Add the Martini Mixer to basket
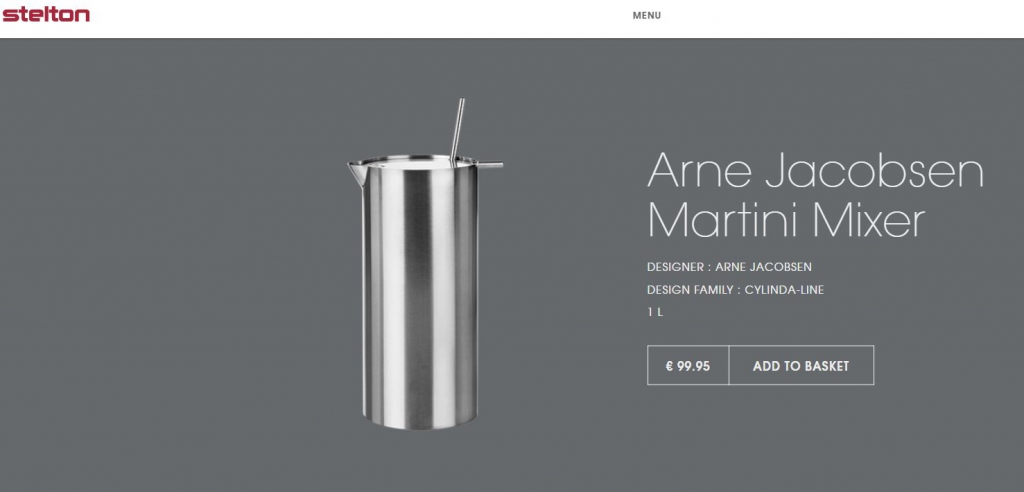 pos(801,366)
